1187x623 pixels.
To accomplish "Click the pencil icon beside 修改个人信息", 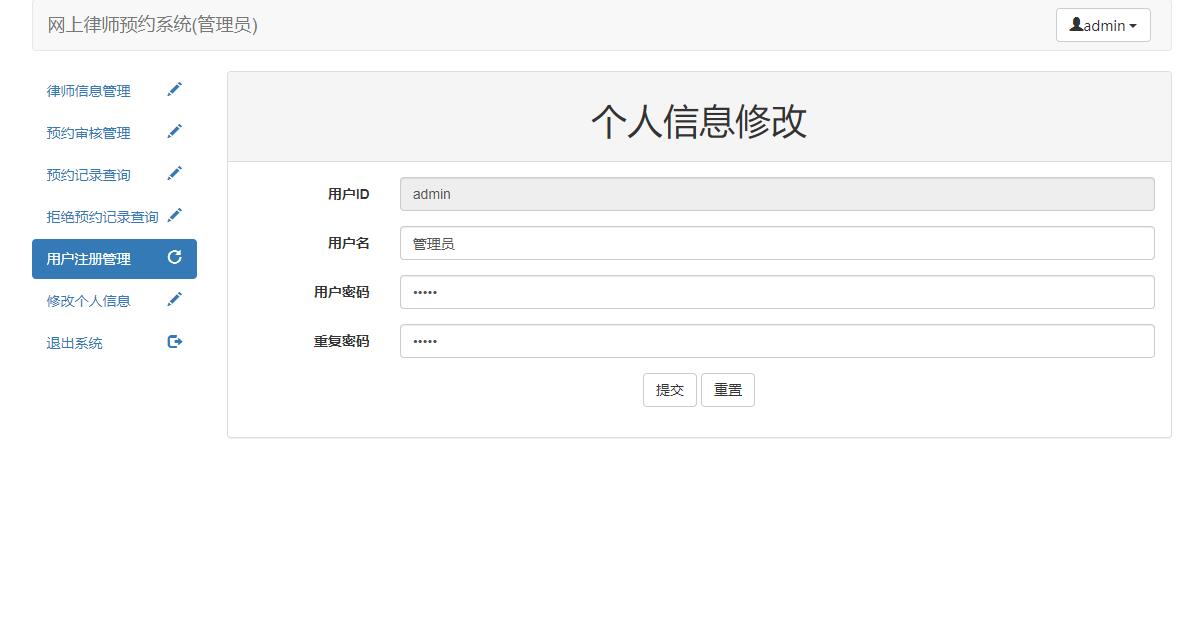I will click(x=175, y=299).
